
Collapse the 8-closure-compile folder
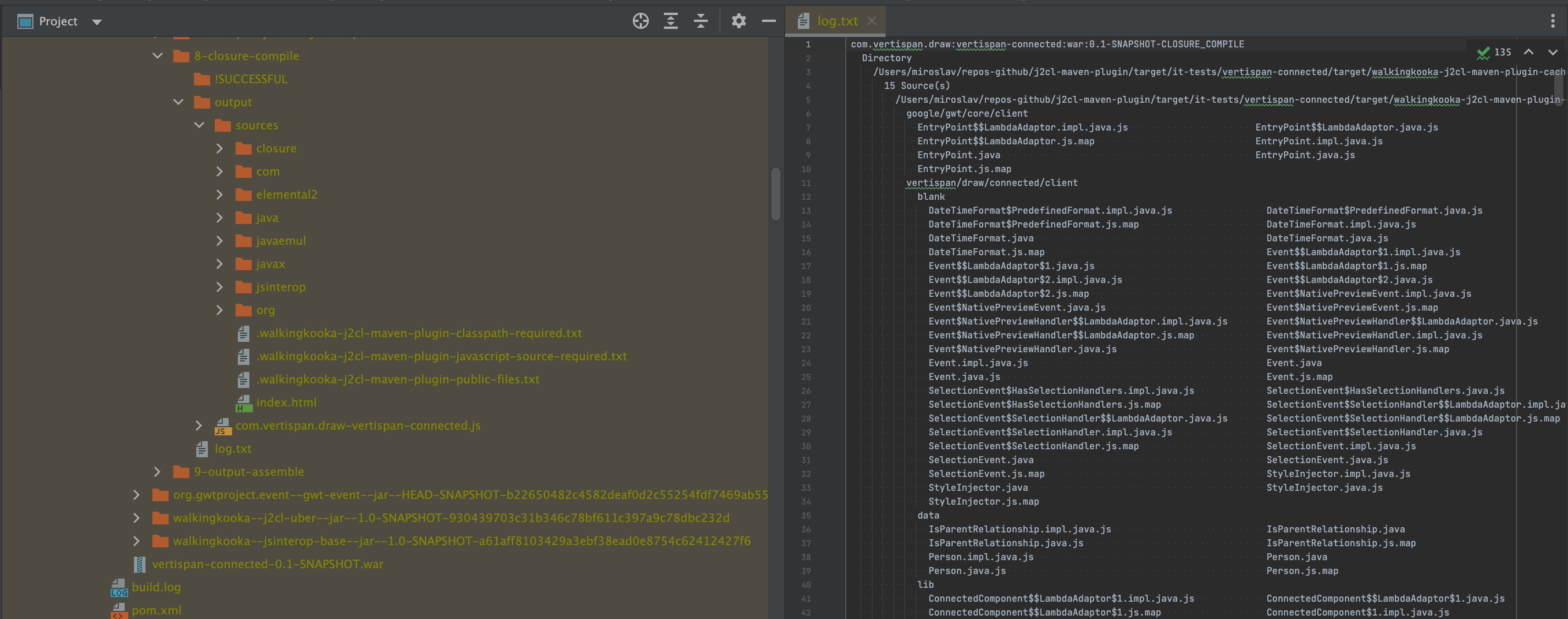pyautogui.click(x=158, y=56)
